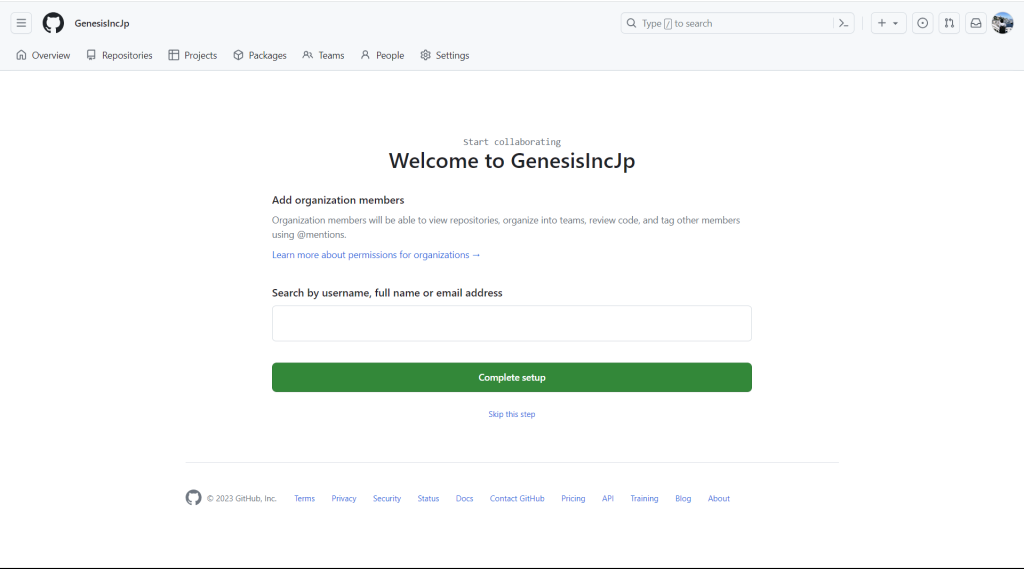Open the Projects tab

[x=193, y=55]
